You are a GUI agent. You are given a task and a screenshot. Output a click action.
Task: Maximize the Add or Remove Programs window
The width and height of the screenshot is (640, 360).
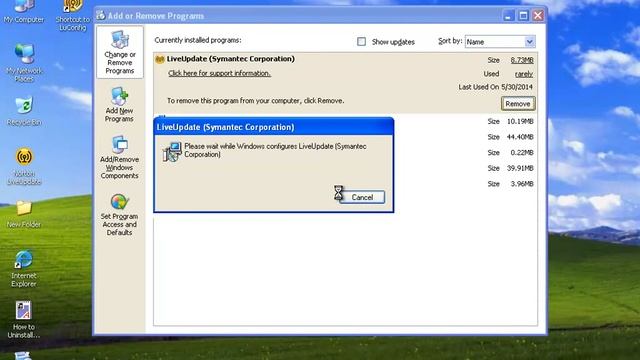coord(523,16)
